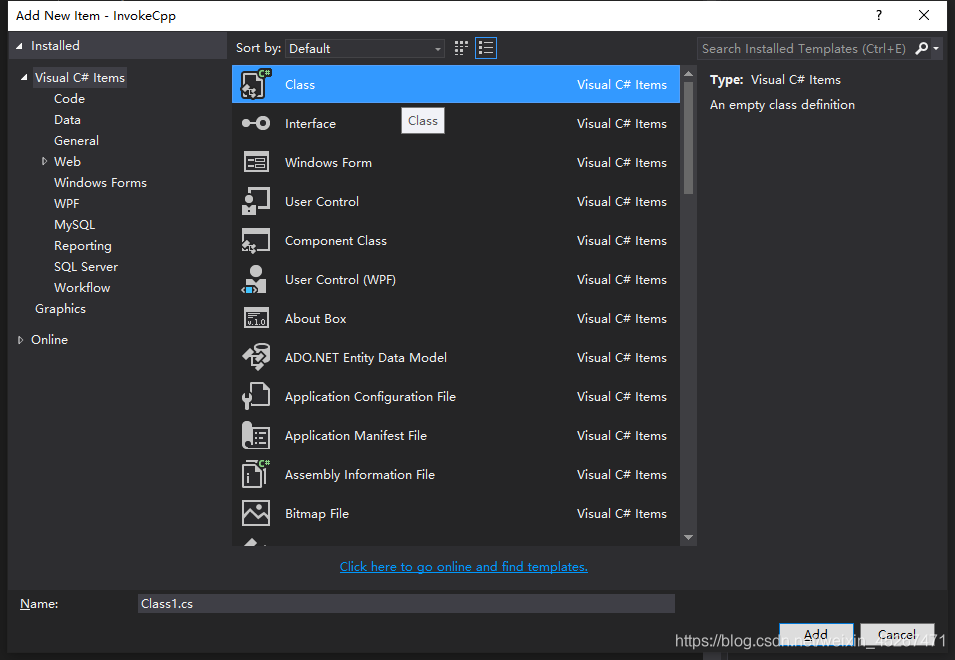955x660 pixels.
Task: Select the Windows Form row text
Action: [328, 163]
